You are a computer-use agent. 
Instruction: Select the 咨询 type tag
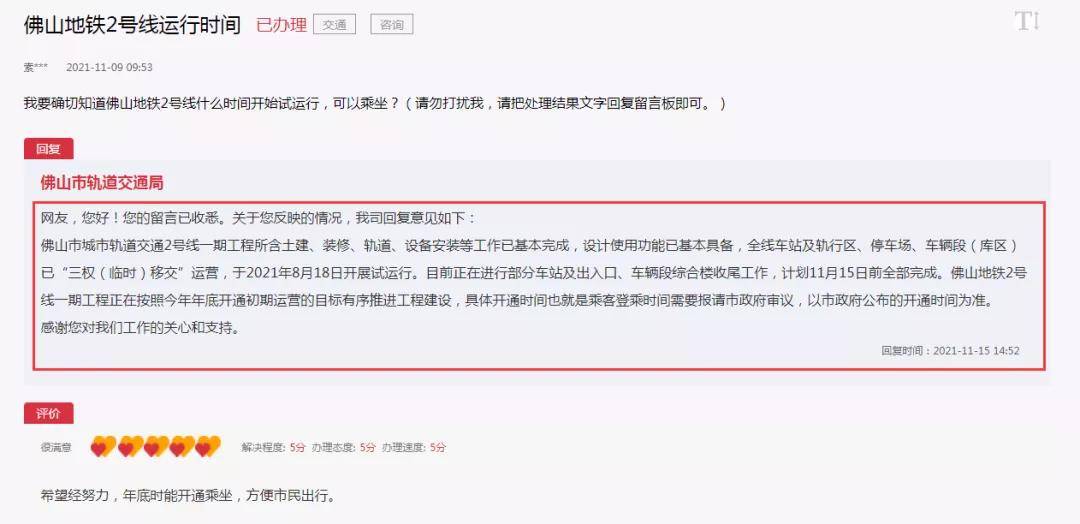tap(392, 25)
